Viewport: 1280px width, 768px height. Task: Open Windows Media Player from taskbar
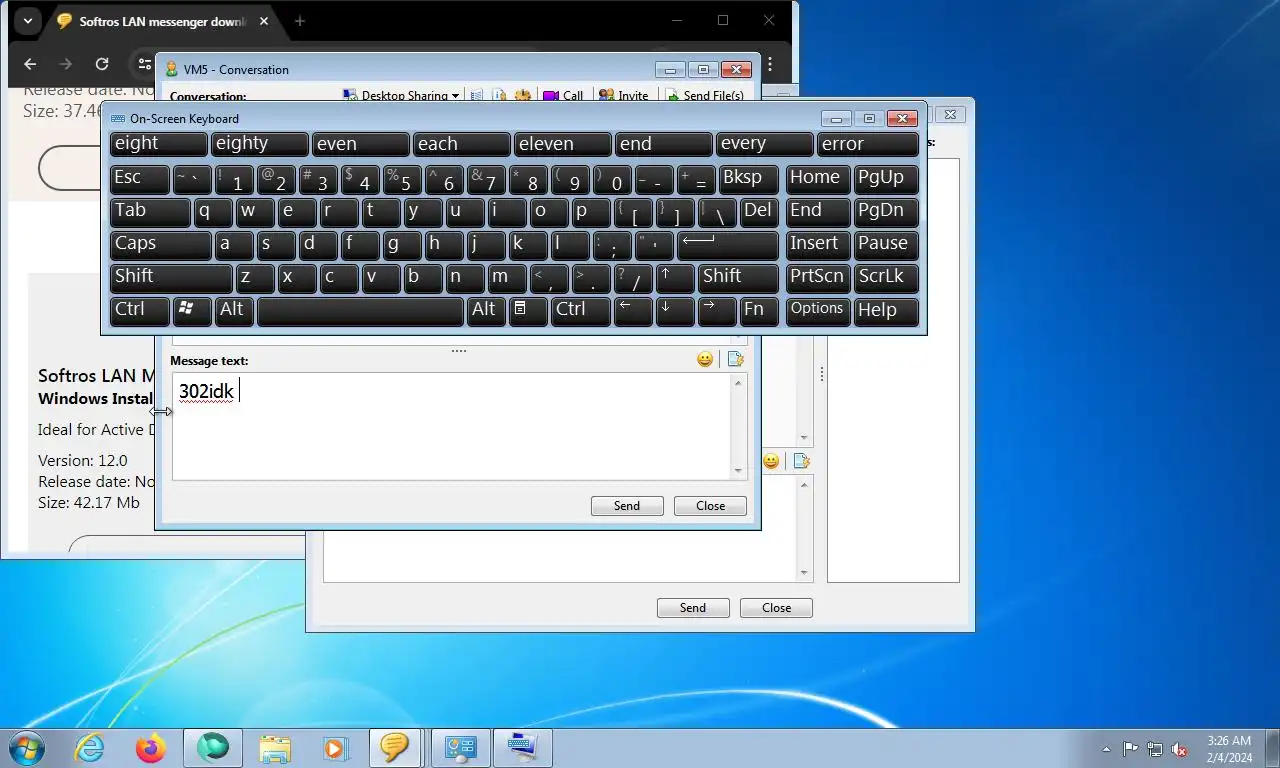[x=335, y=748]
